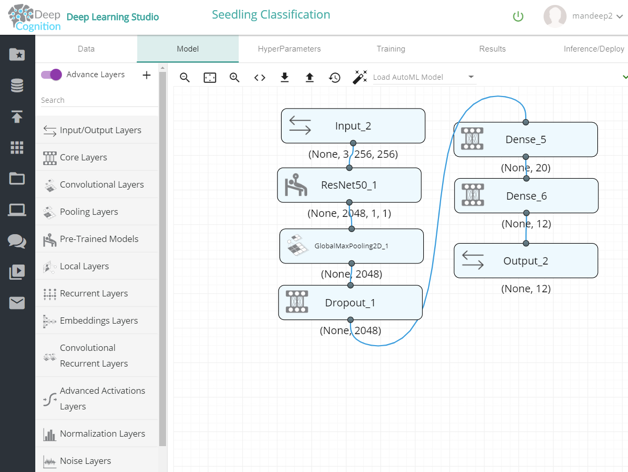The width and height of the screenshot is (628, 472).
Task: Click the green power button icon
Action: click(518, 16)
